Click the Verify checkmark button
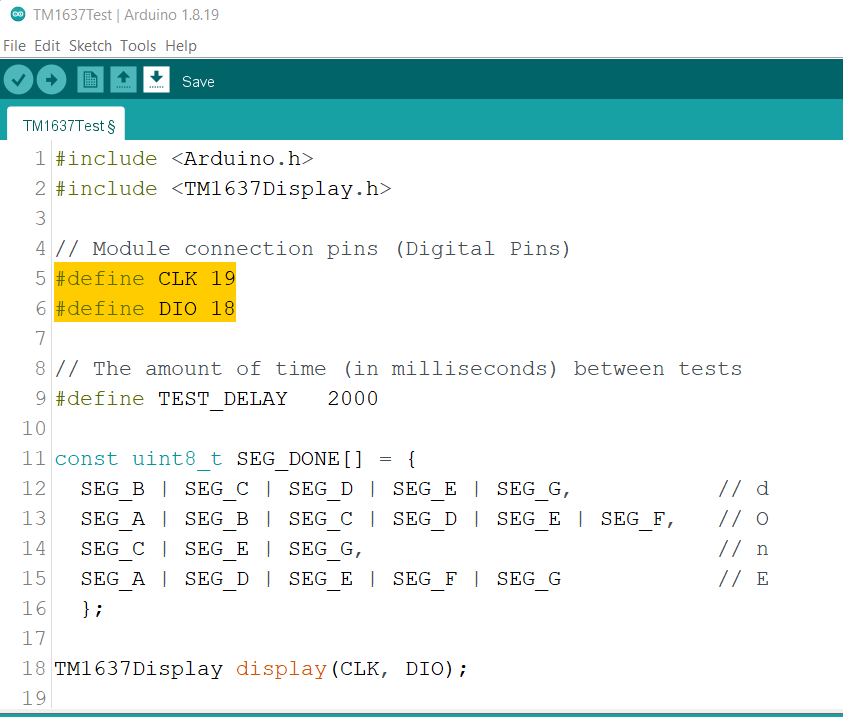Image resolution: width=843 pixels, height=717 pixels. point(18,80)
